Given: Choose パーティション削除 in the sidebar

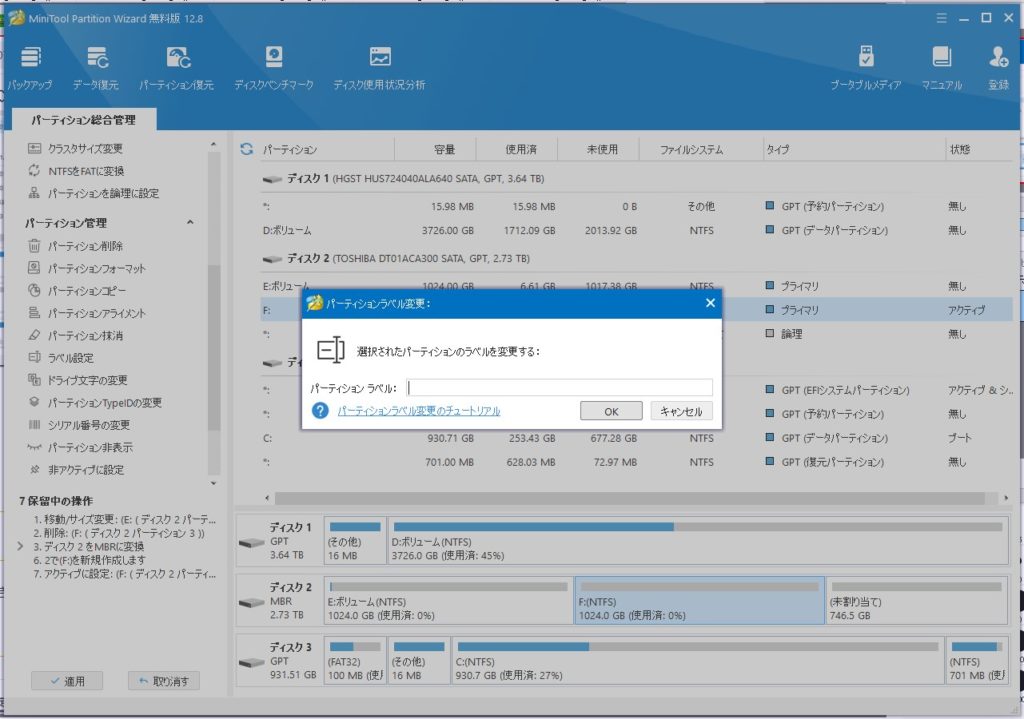Looking at the screenshot, I should coord(85,246).
